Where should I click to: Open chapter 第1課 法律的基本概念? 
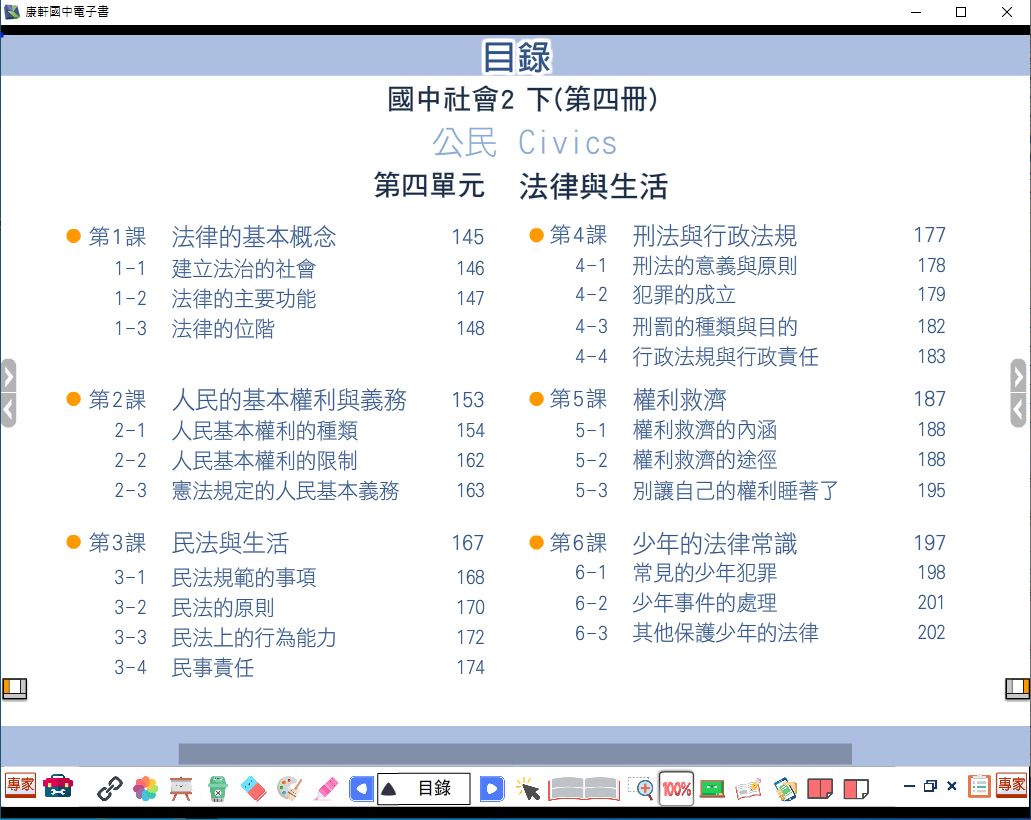coord(253,237)
